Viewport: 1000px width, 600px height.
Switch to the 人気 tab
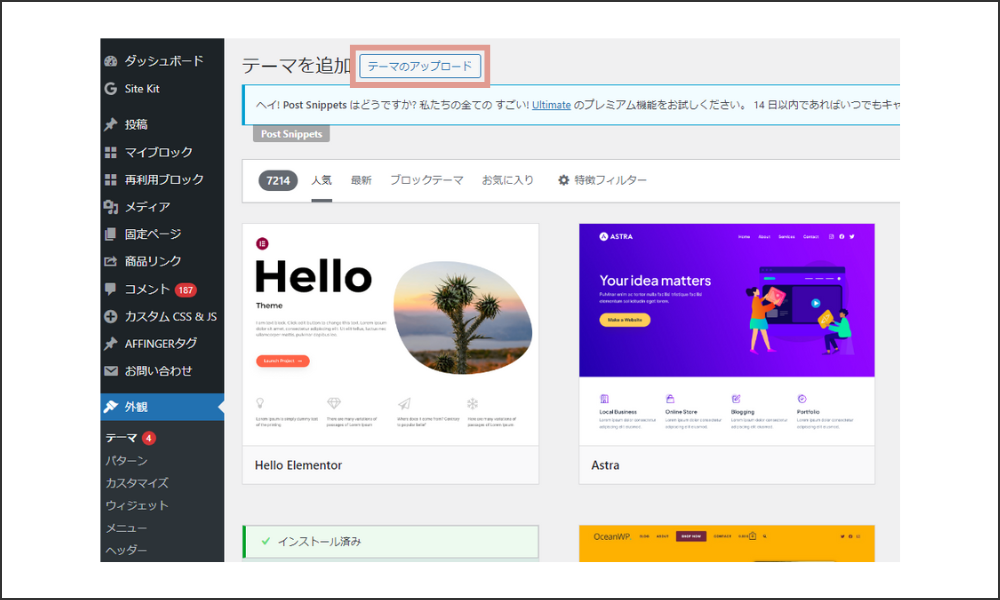(321, 180)
